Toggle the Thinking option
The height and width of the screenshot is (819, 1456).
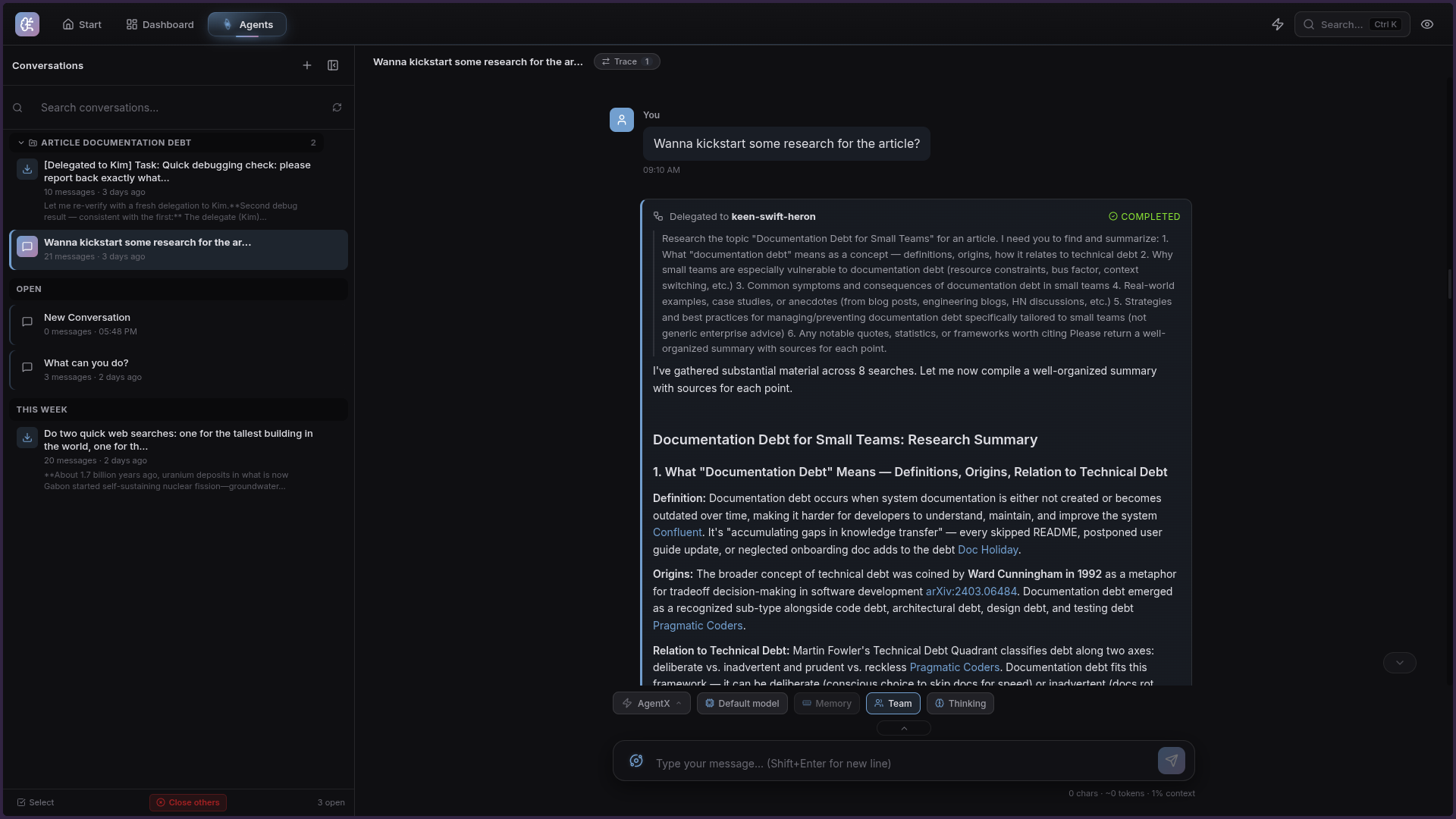point(960,704)
